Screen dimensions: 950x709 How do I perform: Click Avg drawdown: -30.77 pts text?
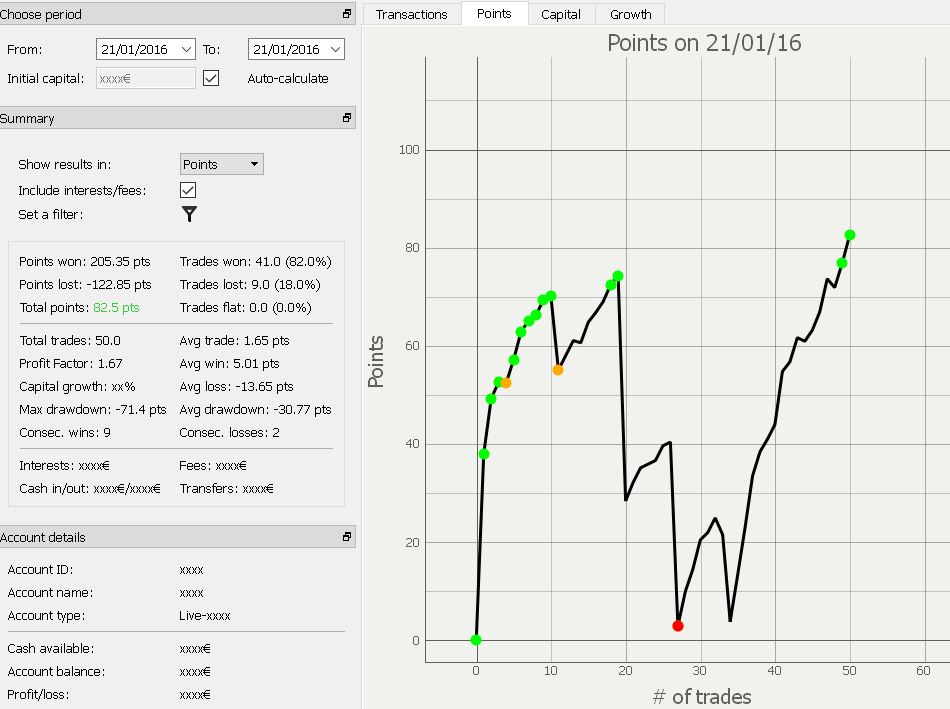tap(256, 410)
